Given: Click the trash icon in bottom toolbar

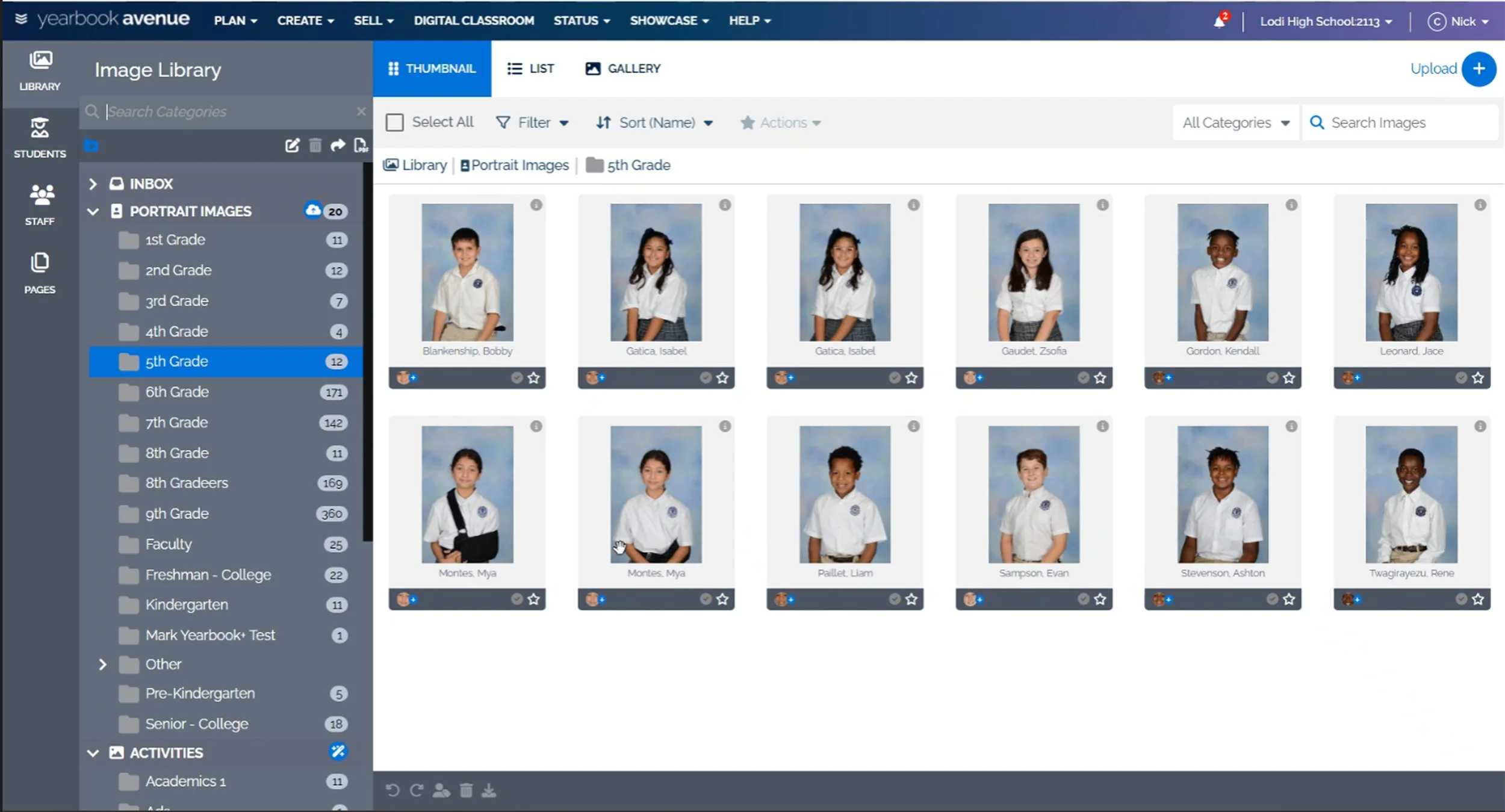Looking at the screenshot, I should click(x=466, y=790).
